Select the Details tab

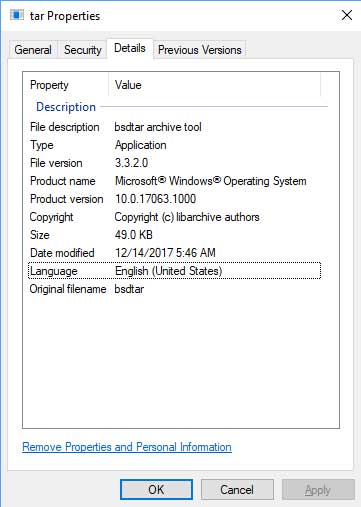[130, 48]
